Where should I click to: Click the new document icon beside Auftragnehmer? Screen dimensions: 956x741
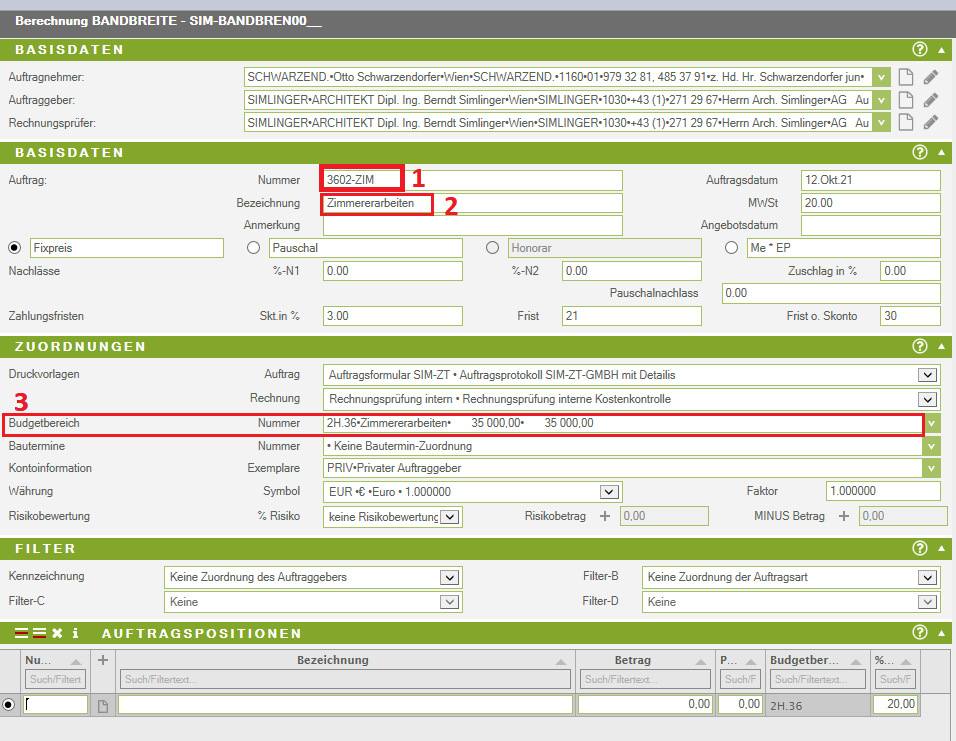click(906, 77)
